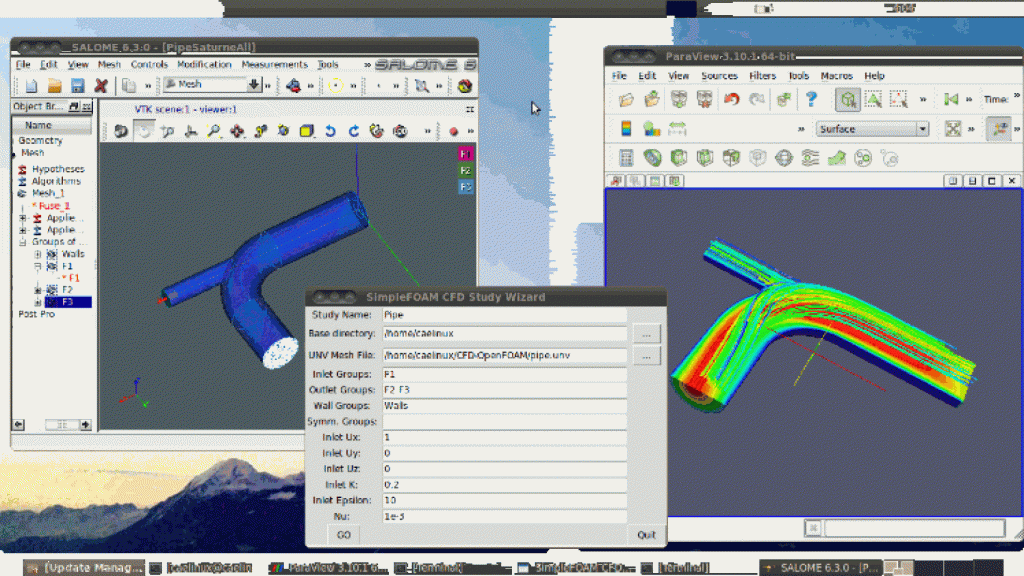The width and height of the screenshot is (1024, 576).
Task: Click the Calculator filter icon in ParaView
Action: pos(627,158)
